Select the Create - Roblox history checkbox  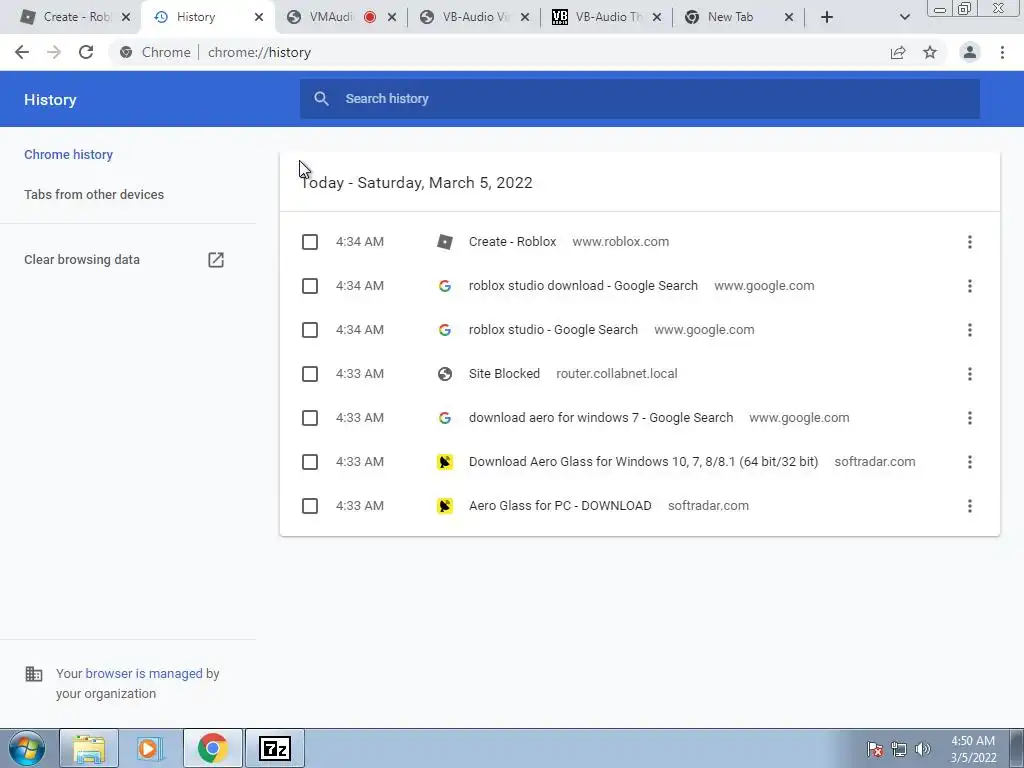(x=310, y=242)
